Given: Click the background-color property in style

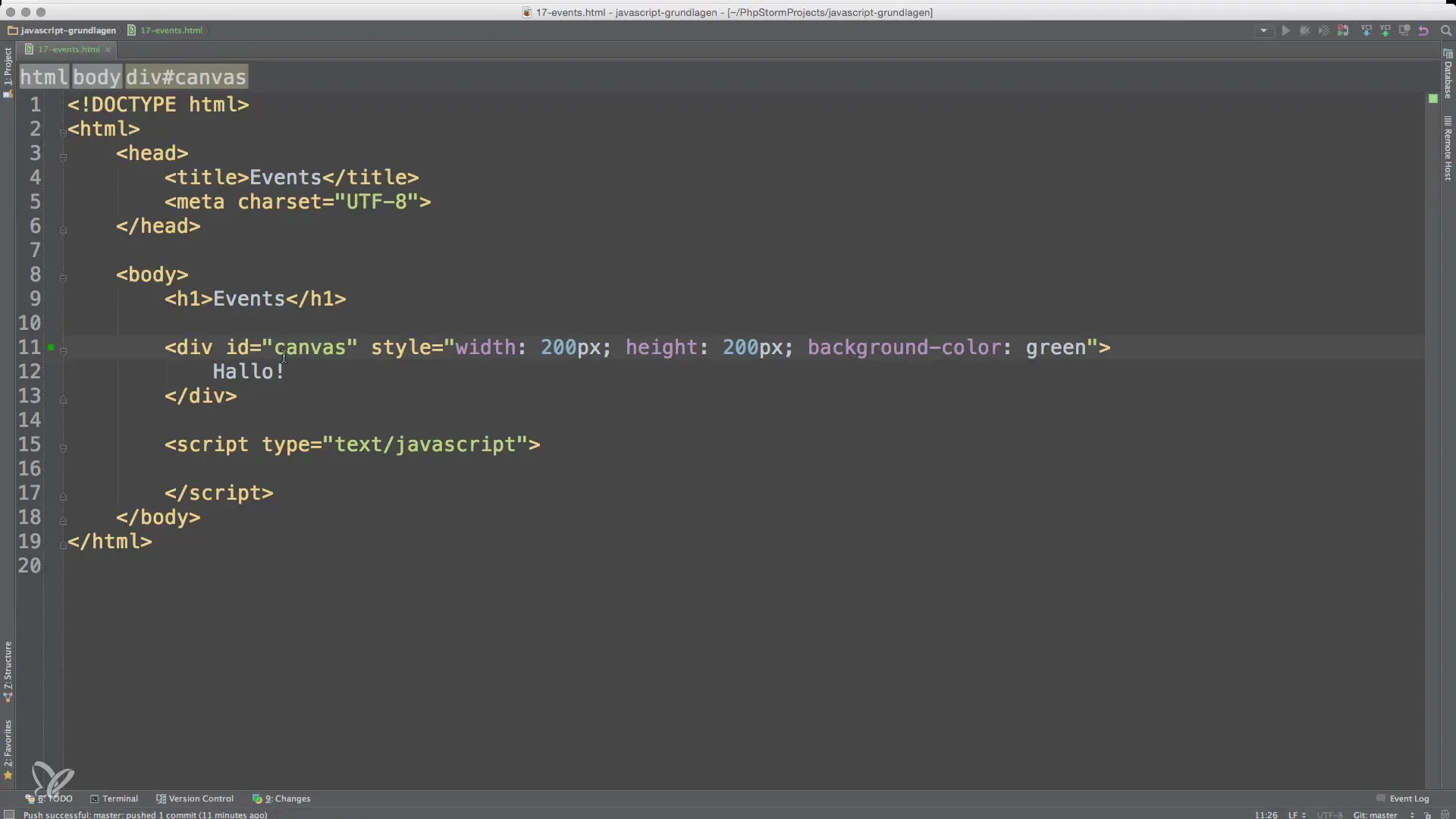Looking at the screenshot, I should (905, 347).
